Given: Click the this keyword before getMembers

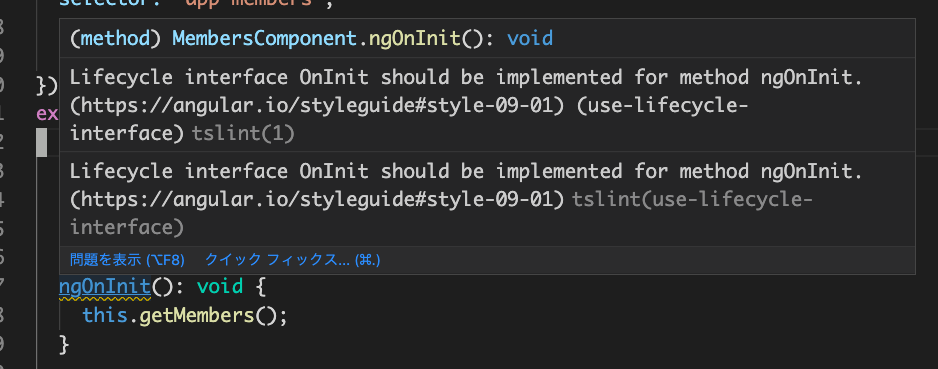Looking at the screenshot, I should pos(105,315).
